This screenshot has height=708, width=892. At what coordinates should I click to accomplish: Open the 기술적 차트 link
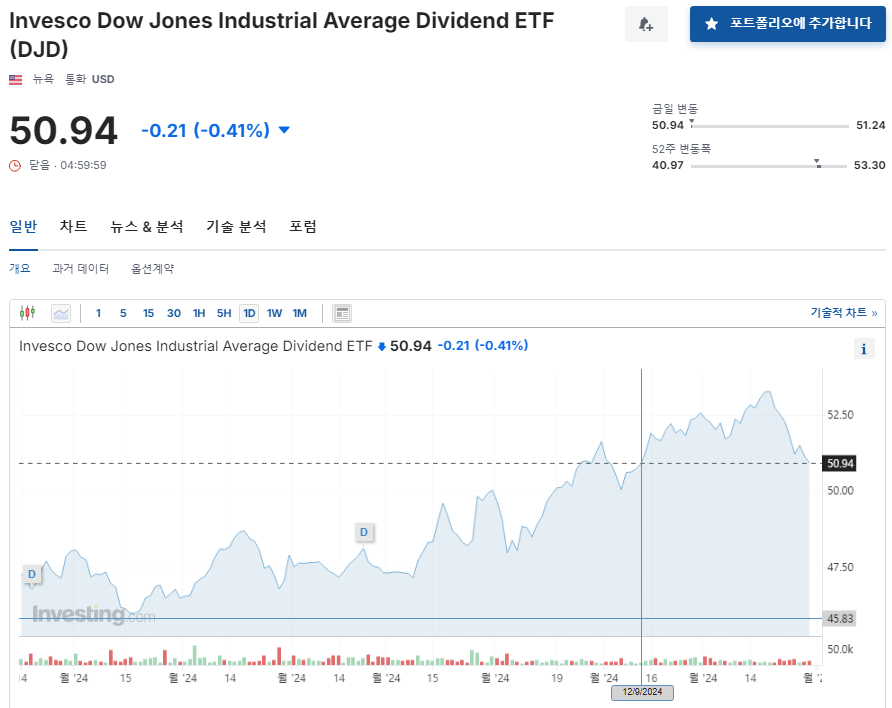click(844, 313)
